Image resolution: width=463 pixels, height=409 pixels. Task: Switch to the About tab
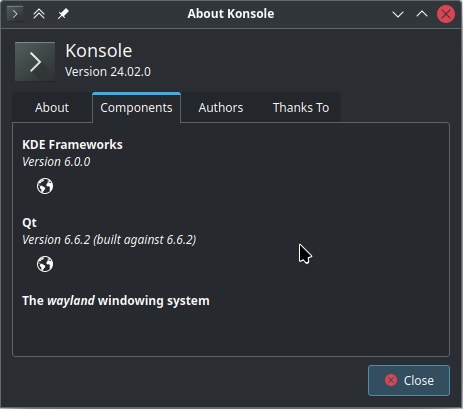tap(52, 108)
